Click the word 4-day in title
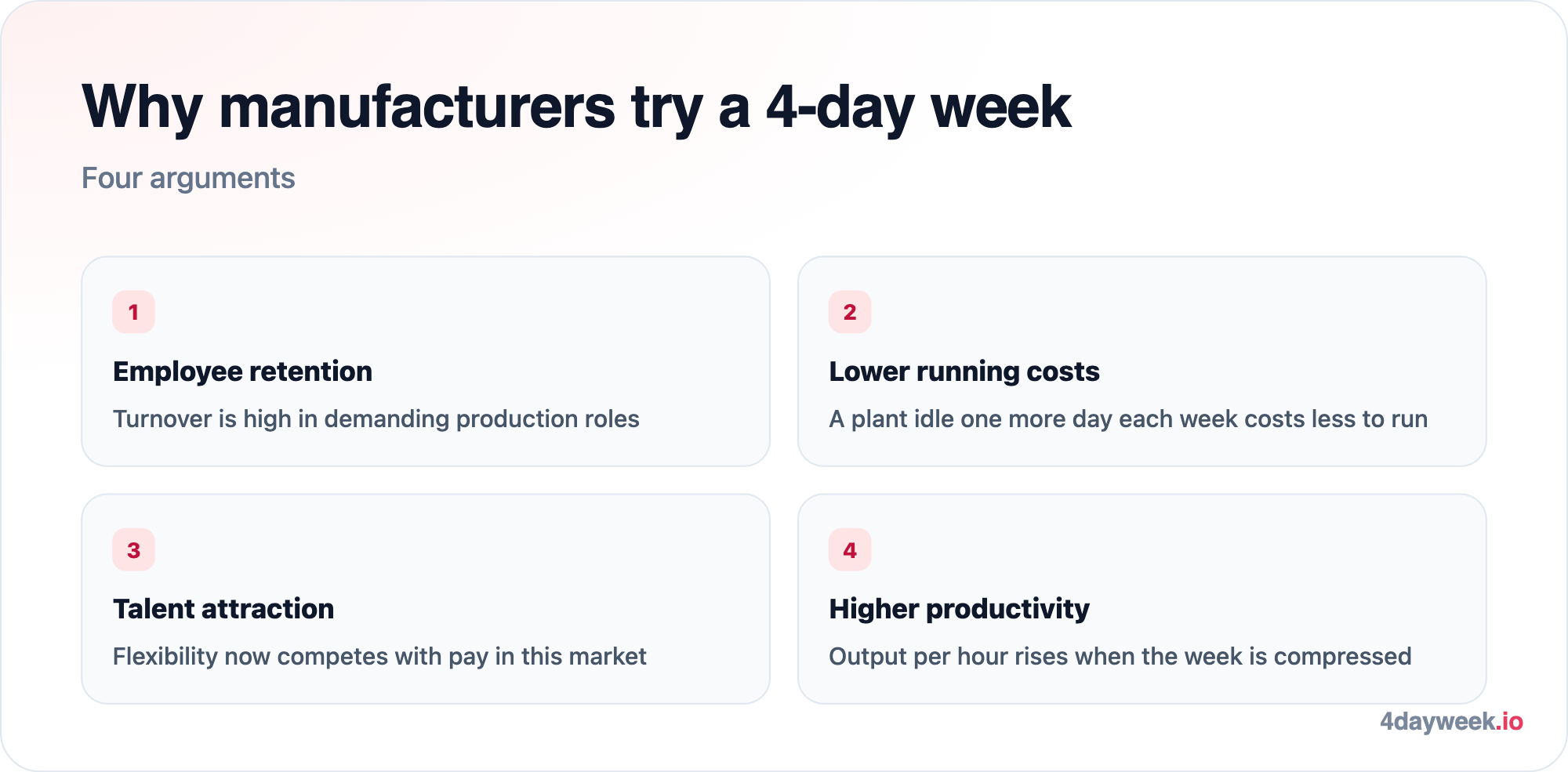The height and width of the screenshot is (772, 1568). [x=840, y=107]
